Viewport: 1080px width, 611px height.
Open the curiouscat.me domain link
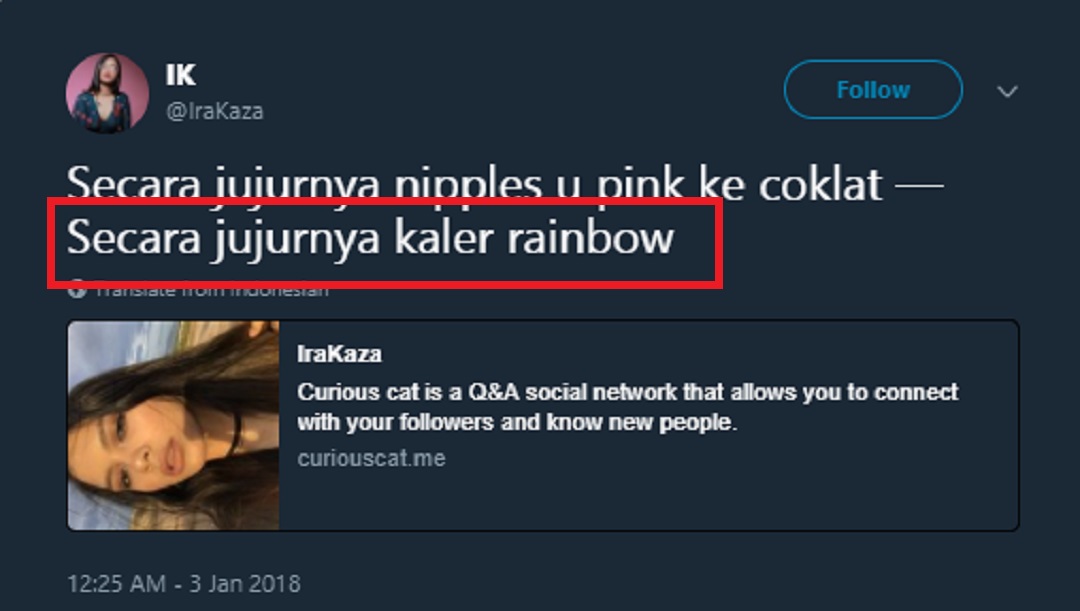coord(371,459)
